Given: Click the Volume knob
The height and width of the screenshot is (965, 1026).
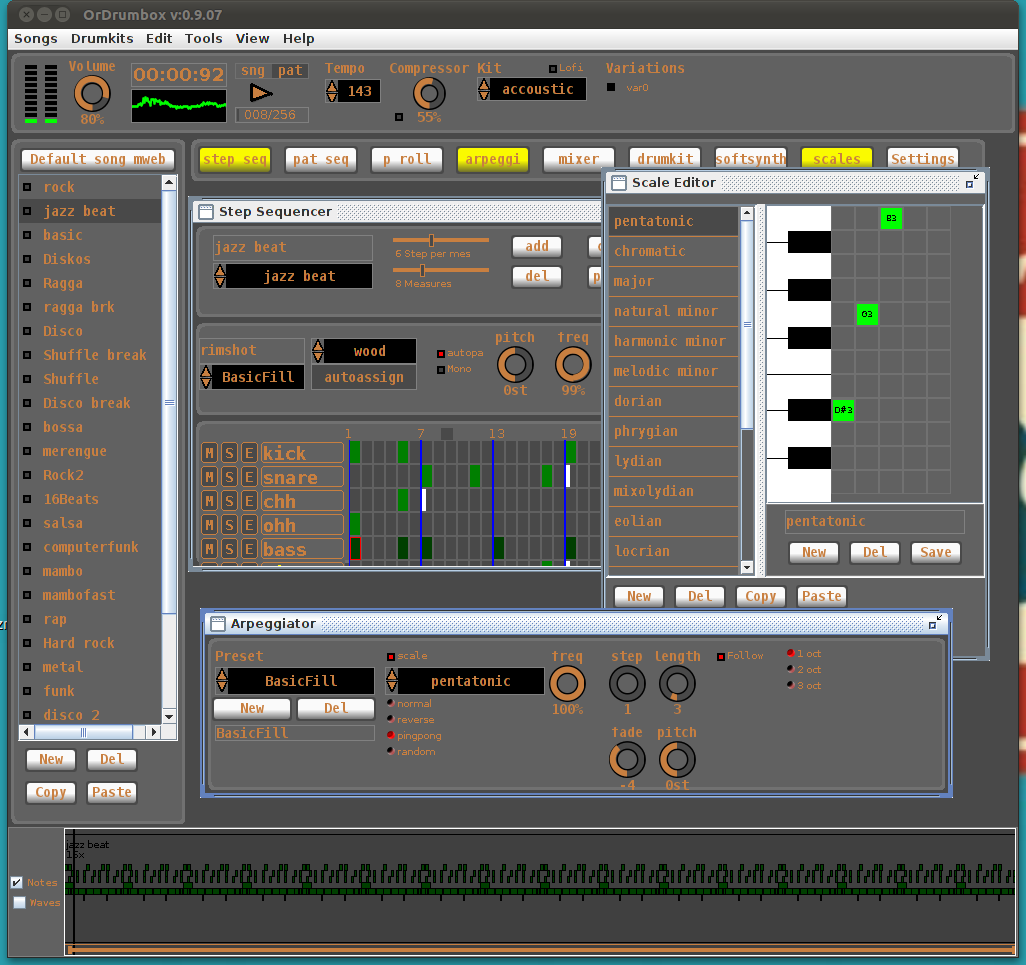Looking at the screenshot, I should [x=92, y=94].
